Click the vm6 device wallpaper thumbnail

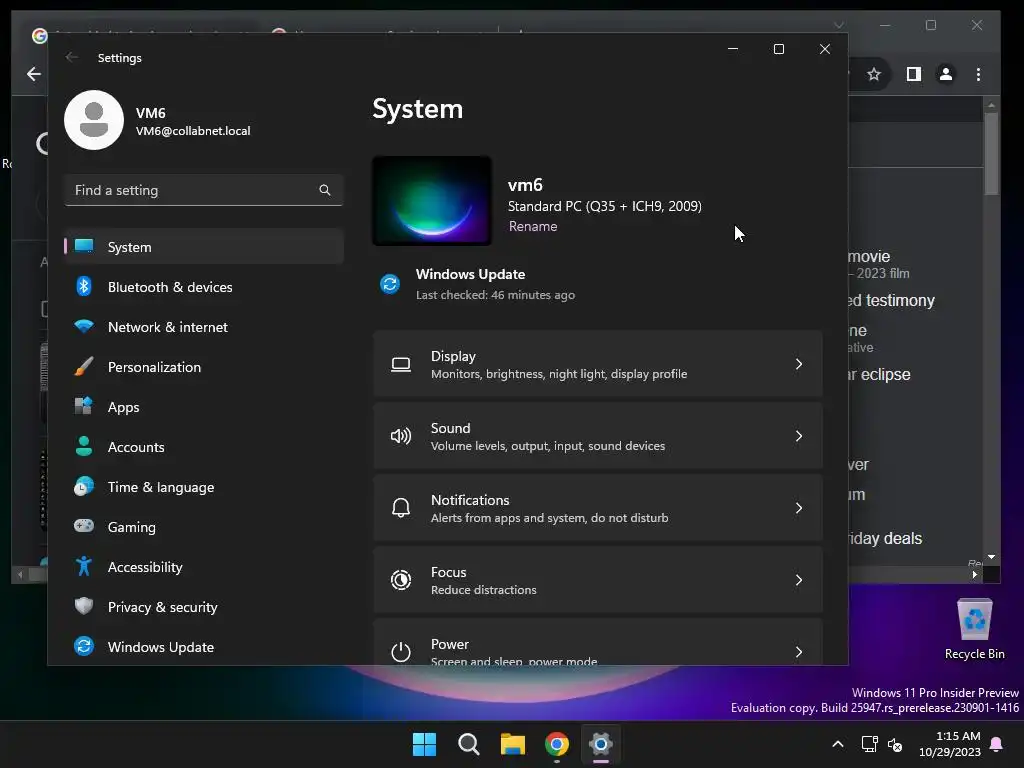coord(432,200)
